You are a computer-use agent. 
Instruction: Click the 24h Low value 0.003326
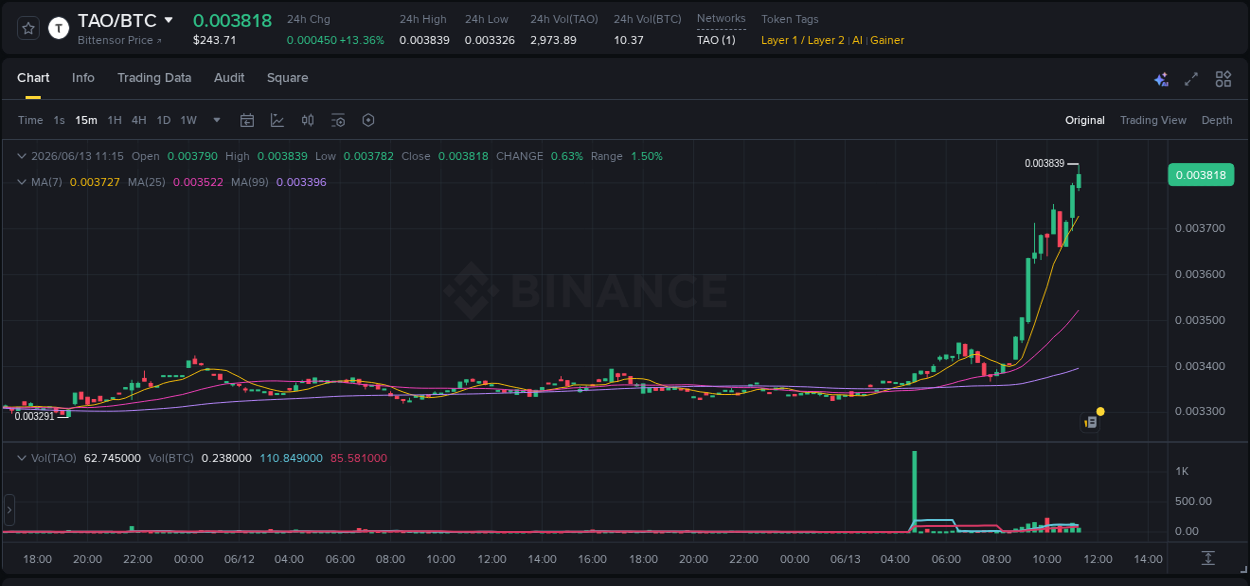pyautogui.click(x=490, y=40)
